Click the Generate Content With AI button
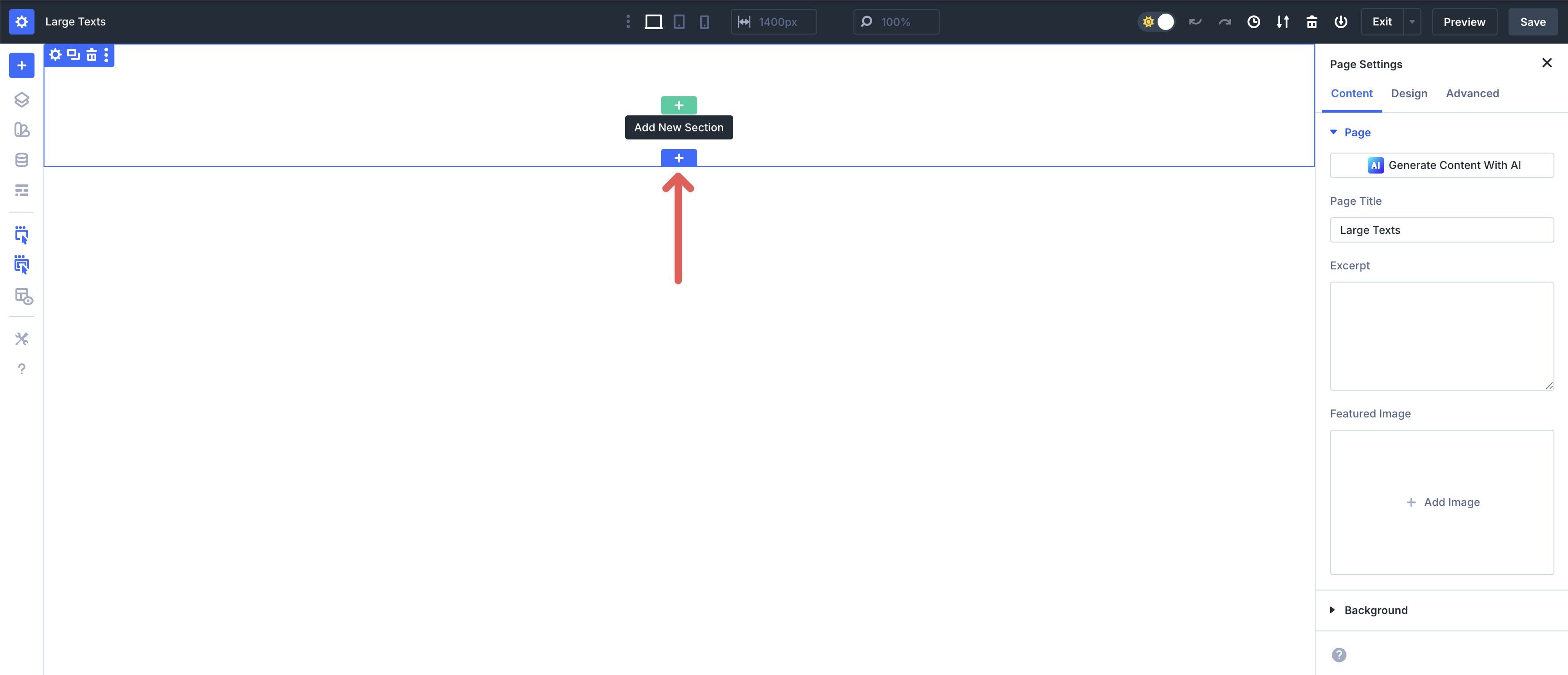1568x675 pixels. click(1442, 164)
